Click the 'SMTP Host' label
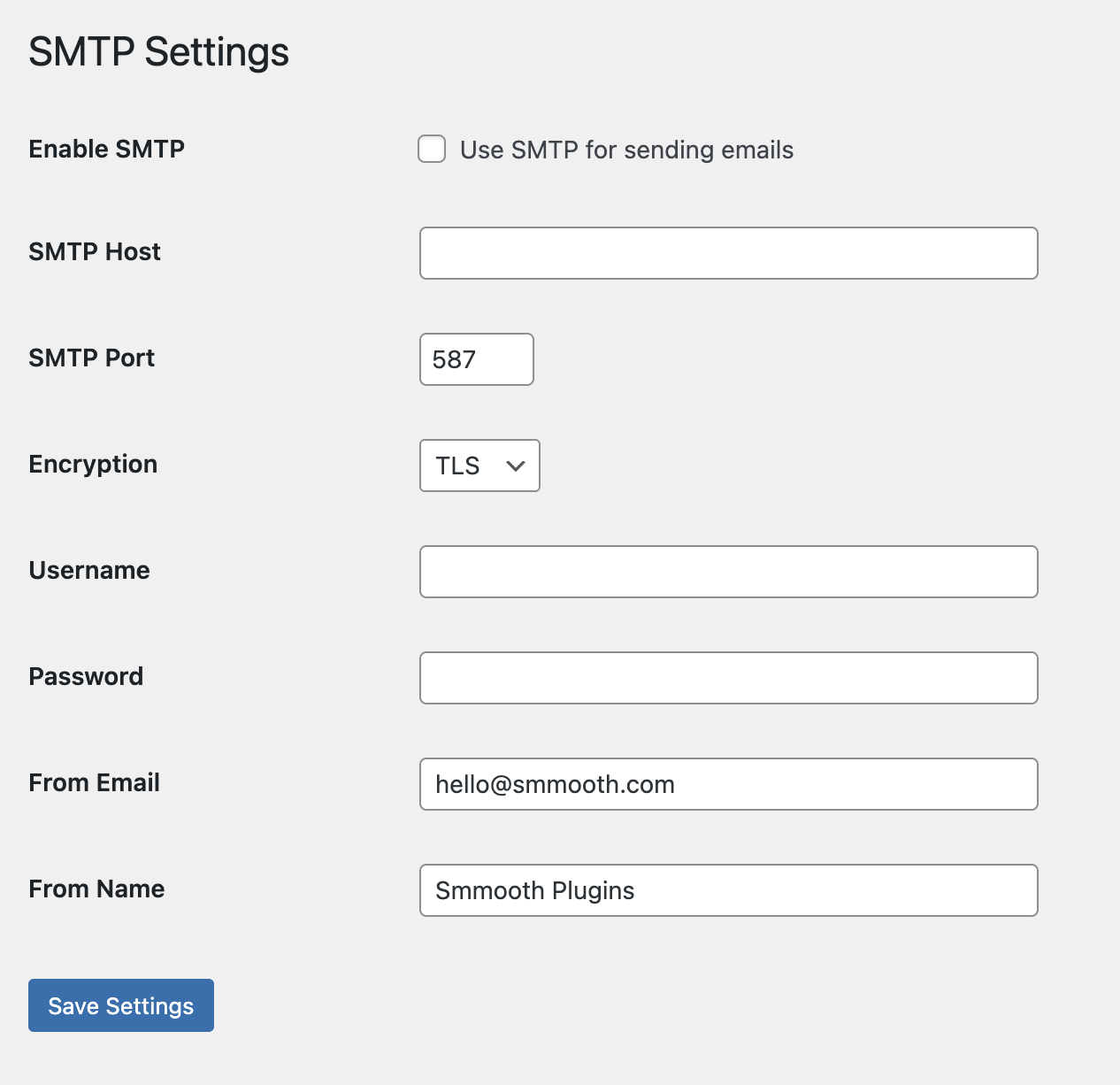1120x1085 pixels. [95, 251]
